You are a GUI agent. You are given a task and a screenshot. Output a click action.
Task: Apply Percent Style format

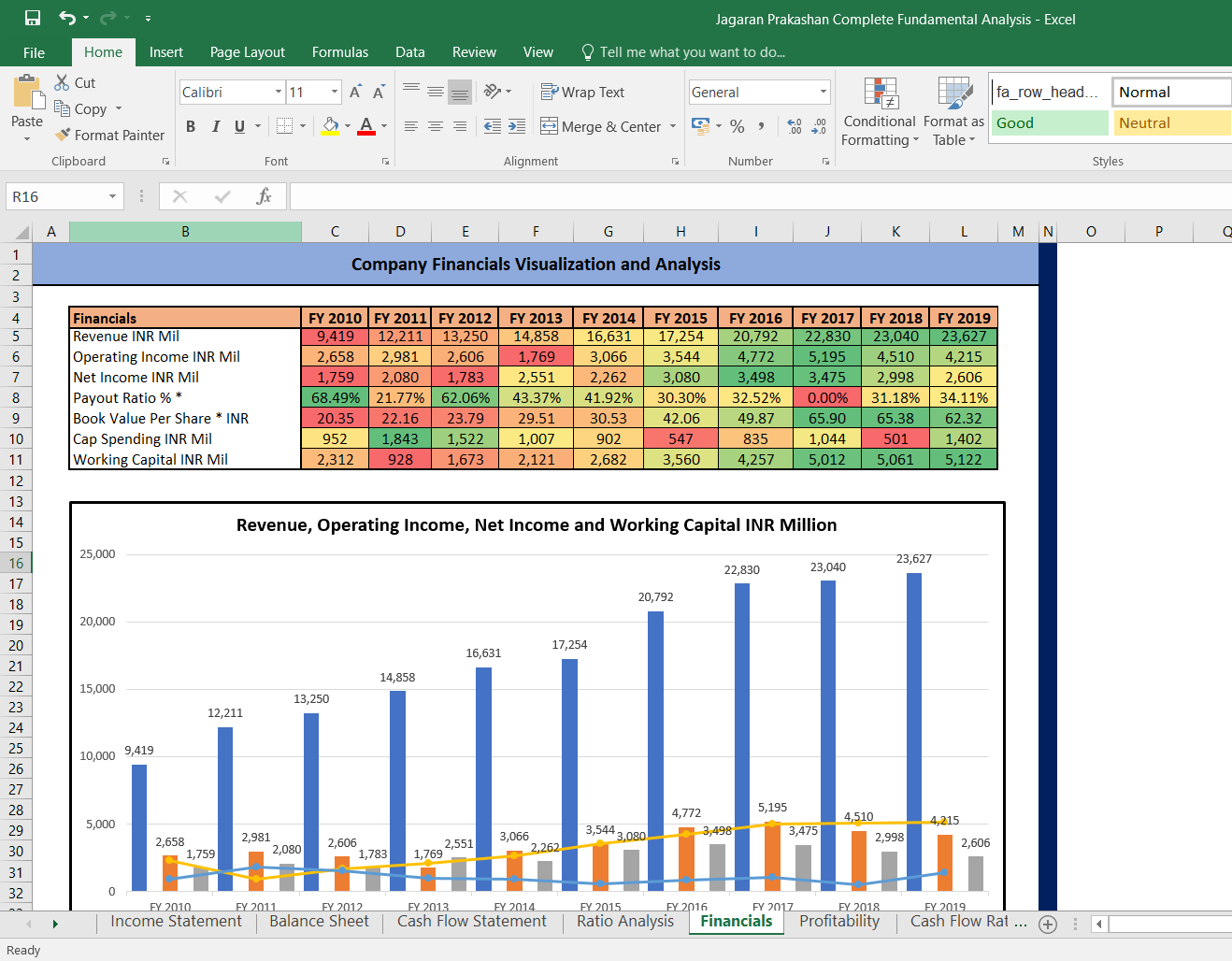coord(738,125)
